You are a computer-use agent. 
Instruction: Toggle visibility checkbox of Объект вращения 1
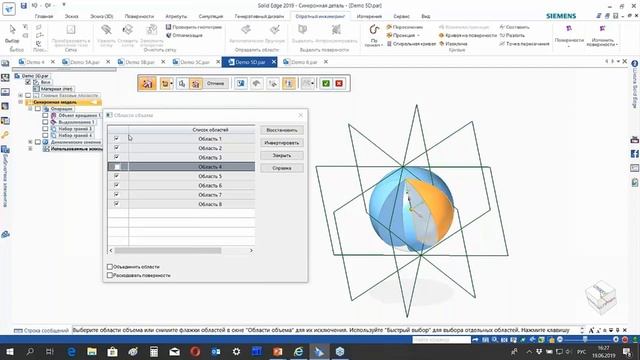pyautogui.click(x=45, y=116)
